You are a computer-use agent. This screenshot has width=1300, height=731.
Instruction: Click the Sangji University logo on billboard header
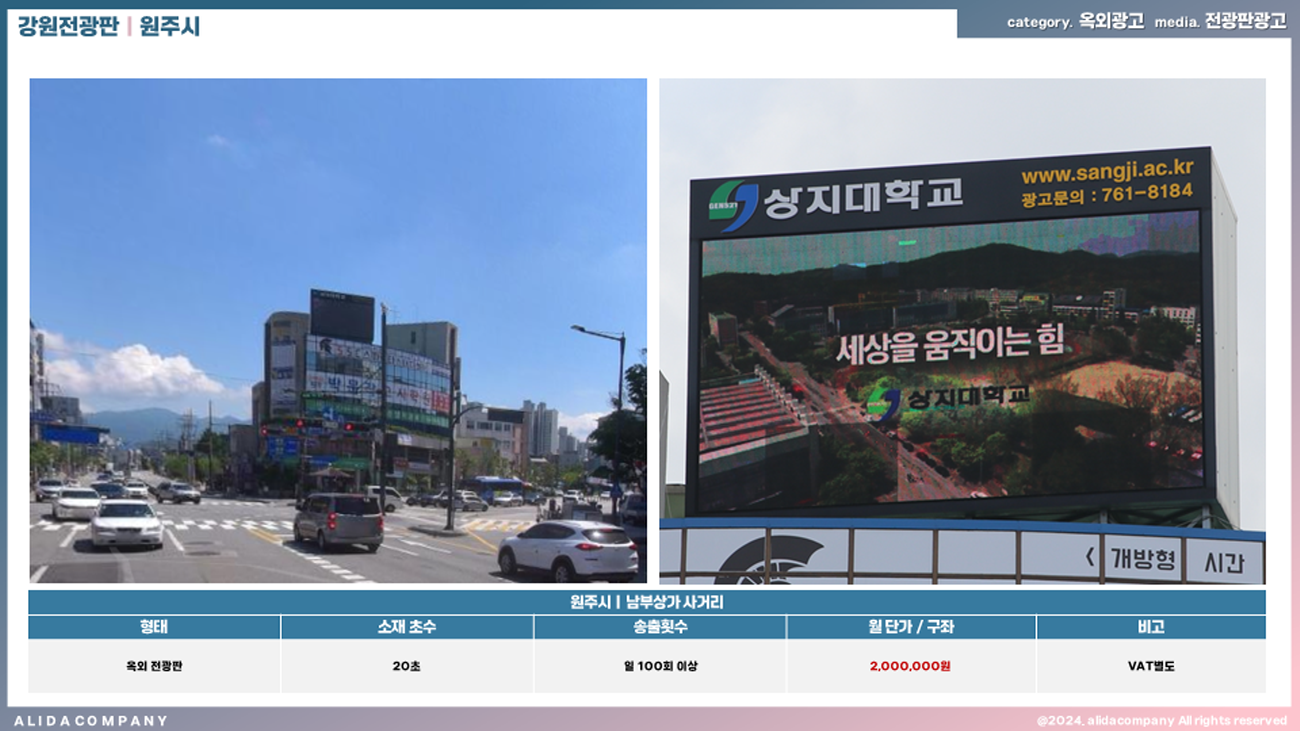tap(733, 201)
